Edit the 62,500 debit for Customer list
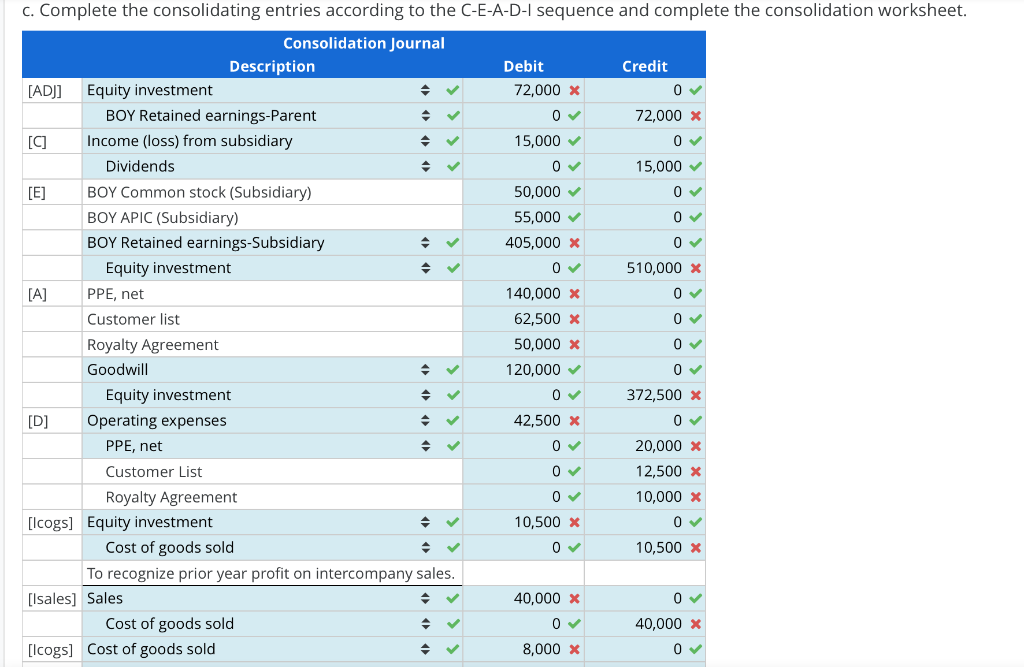1024x667 pixels. pyautogui.click(x=524, y=319)
